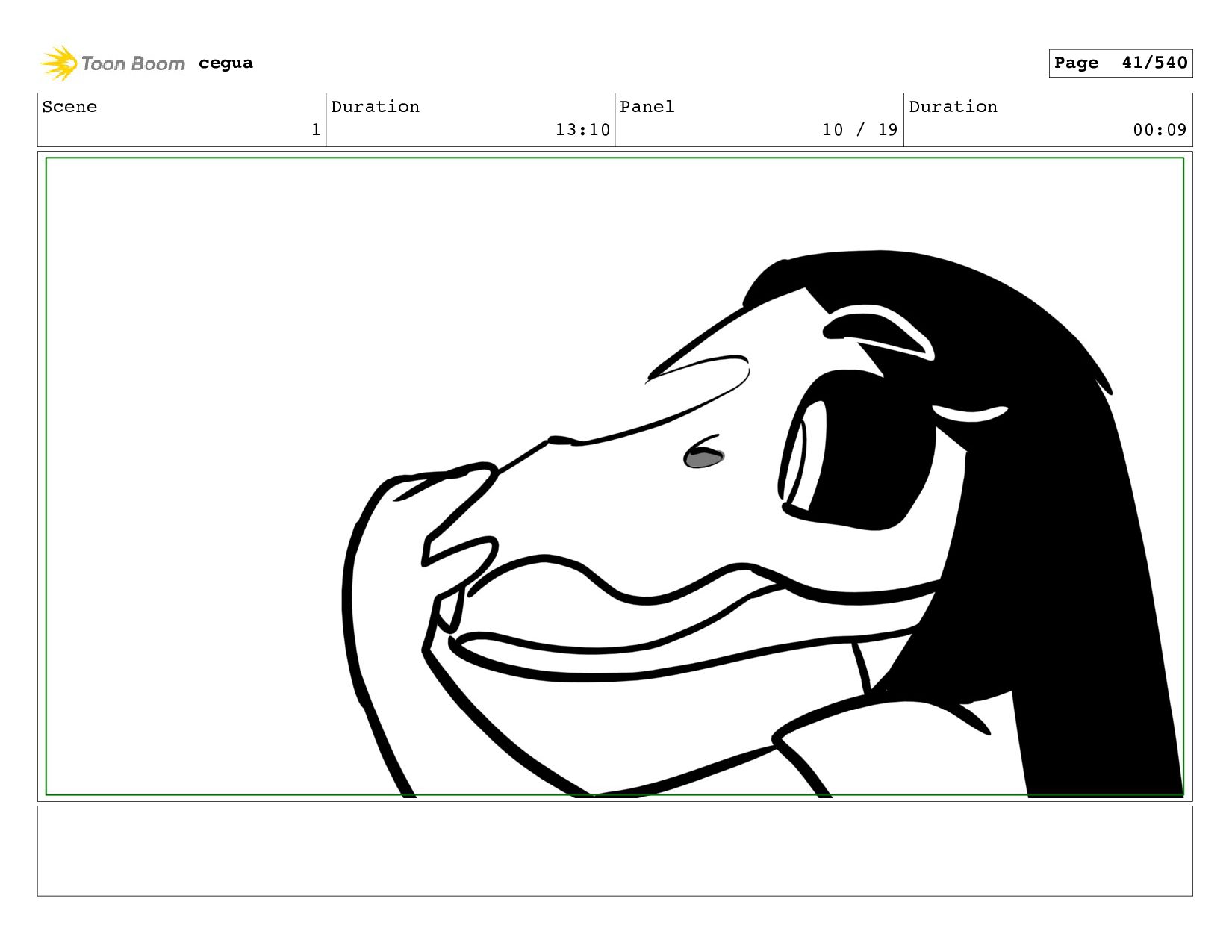Click the Page 41/540 indicator
Image resolution: width=1232 pixels, height=952 pixels.
tap(1120, 63)
